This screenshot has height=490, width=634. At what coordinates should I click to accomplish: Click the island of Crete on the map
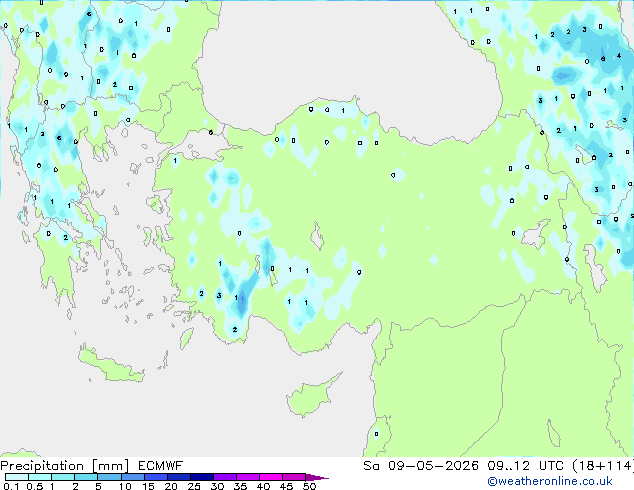pos(110,365)
